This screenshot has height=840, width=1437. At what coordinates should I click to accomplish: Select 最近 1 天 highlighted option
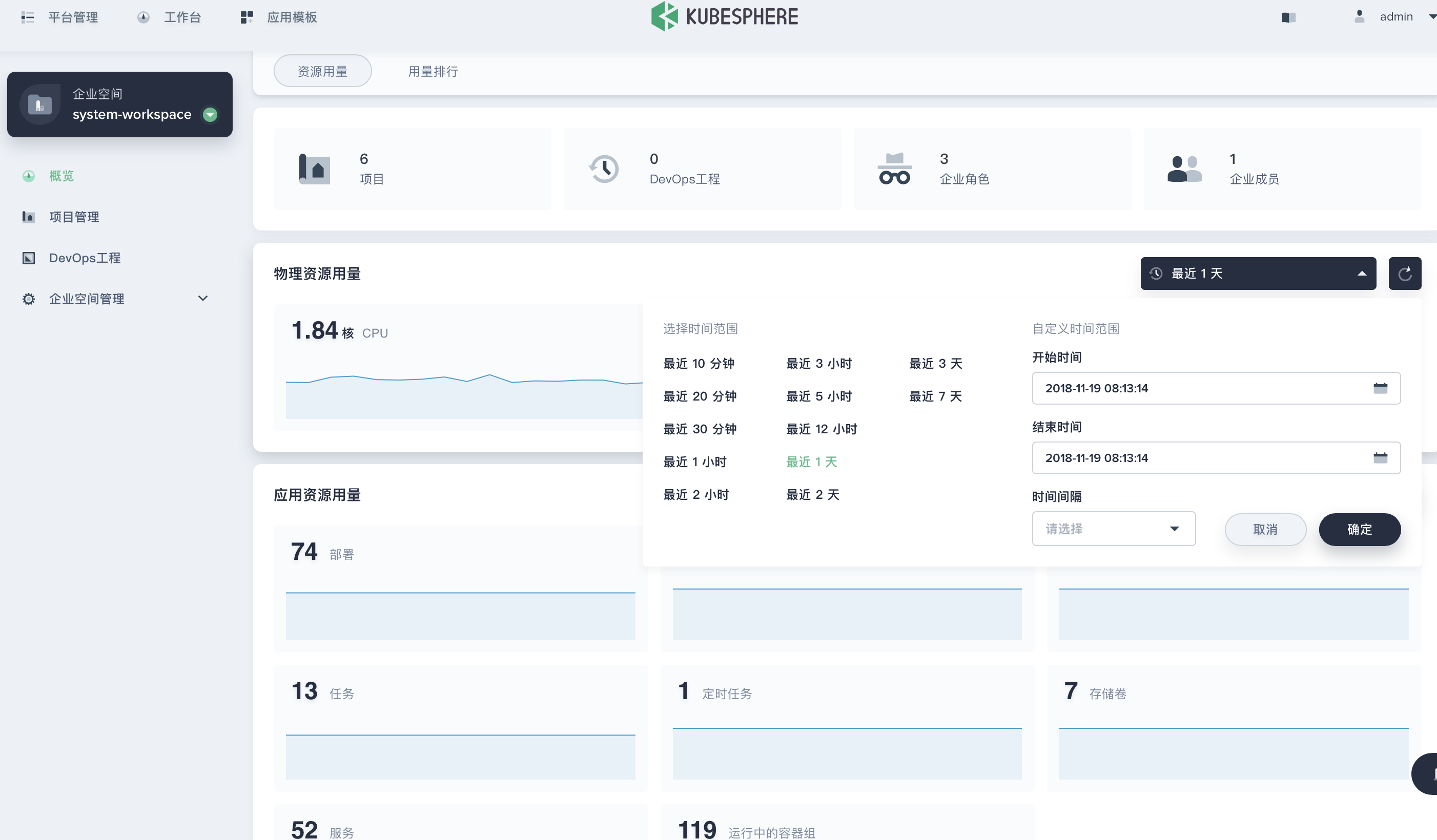(811, 462)
